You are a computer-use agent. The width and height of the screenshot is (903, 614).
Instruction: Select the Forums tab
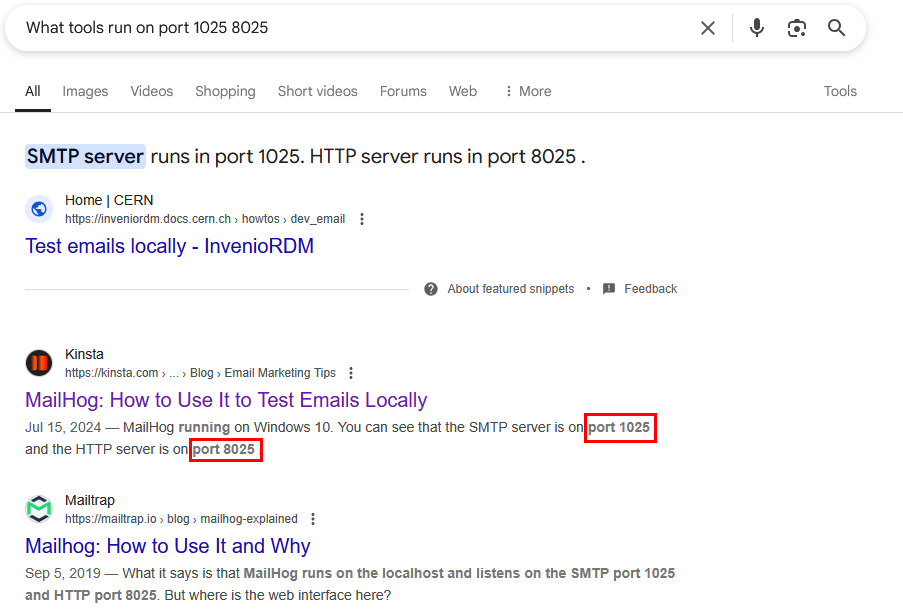pyautogui.click(x=403, y=91)
